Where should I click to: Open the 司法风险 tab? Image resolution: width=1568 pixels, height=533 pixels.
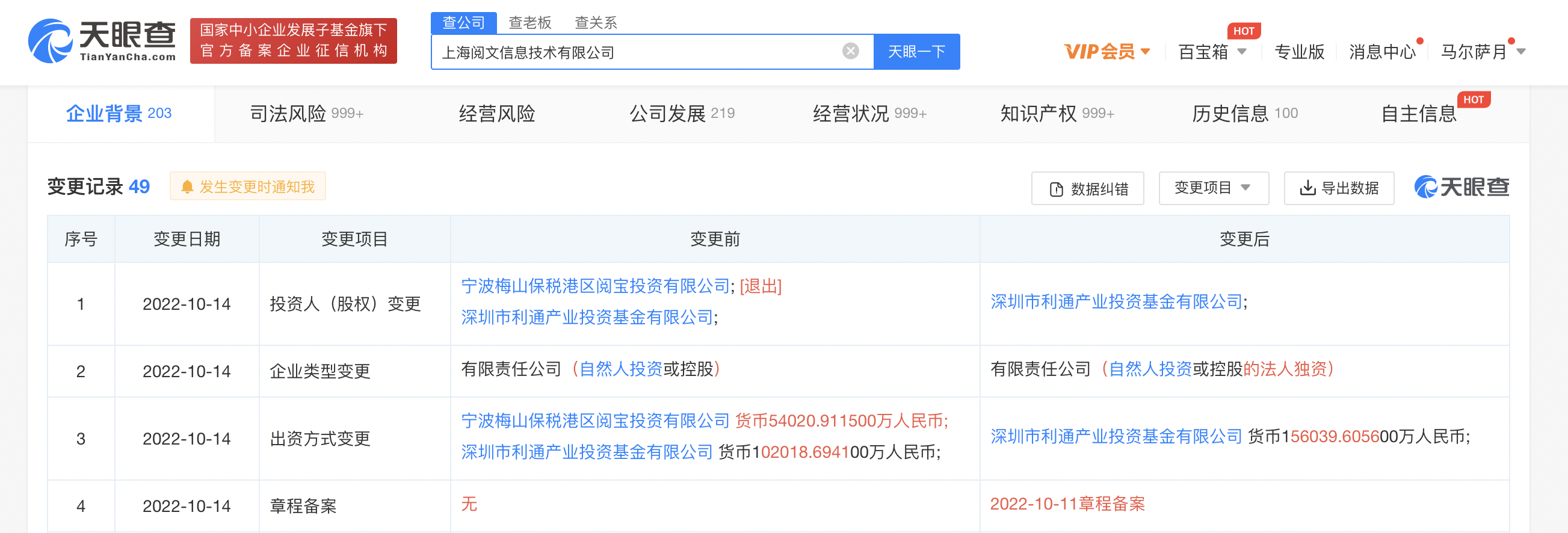pos(306,114)
